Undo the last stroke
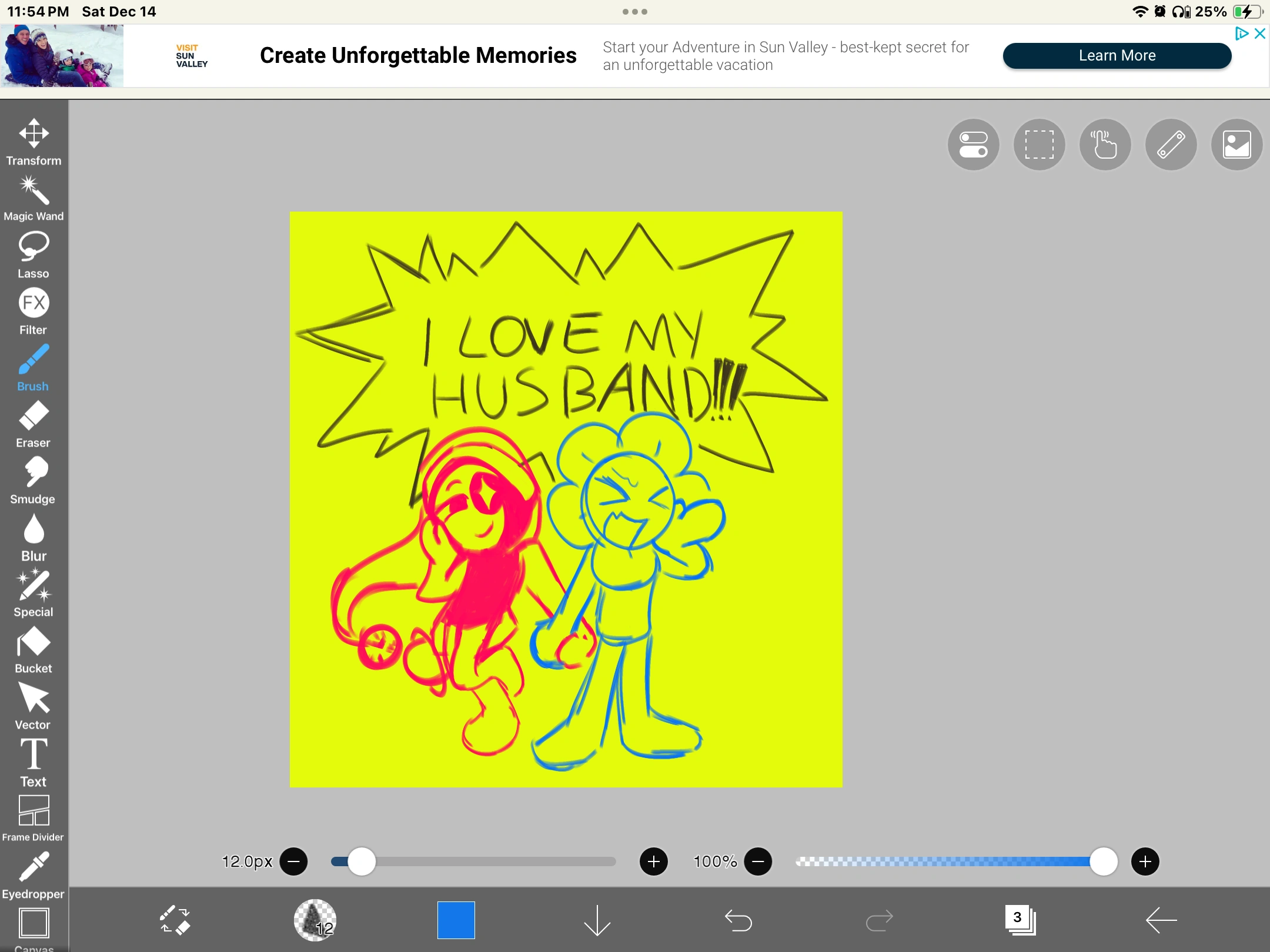The height and width of the screenshot is (952, 1270). [738, 920]
